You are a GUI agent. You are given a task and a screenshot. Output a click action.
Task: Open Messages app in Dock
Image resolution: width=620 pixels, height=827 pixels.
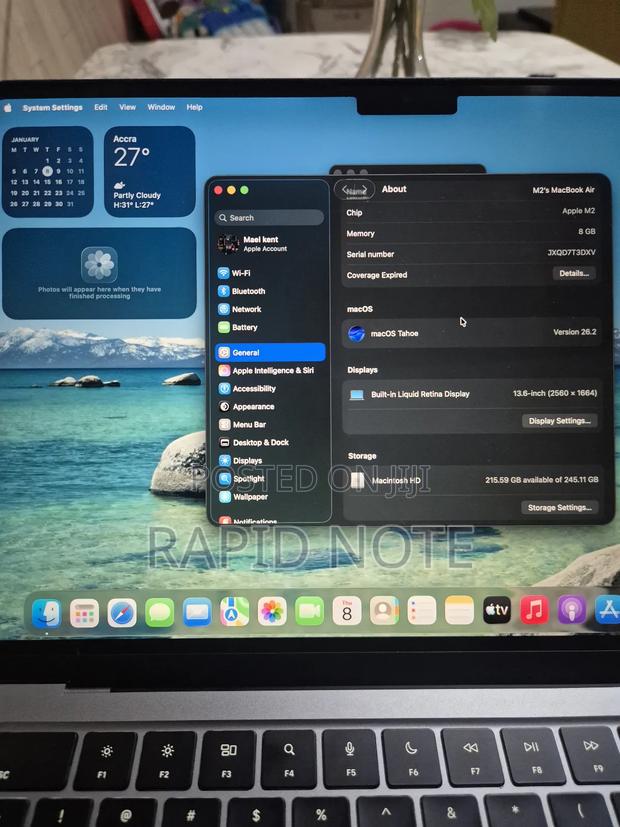tap(159, 613)
